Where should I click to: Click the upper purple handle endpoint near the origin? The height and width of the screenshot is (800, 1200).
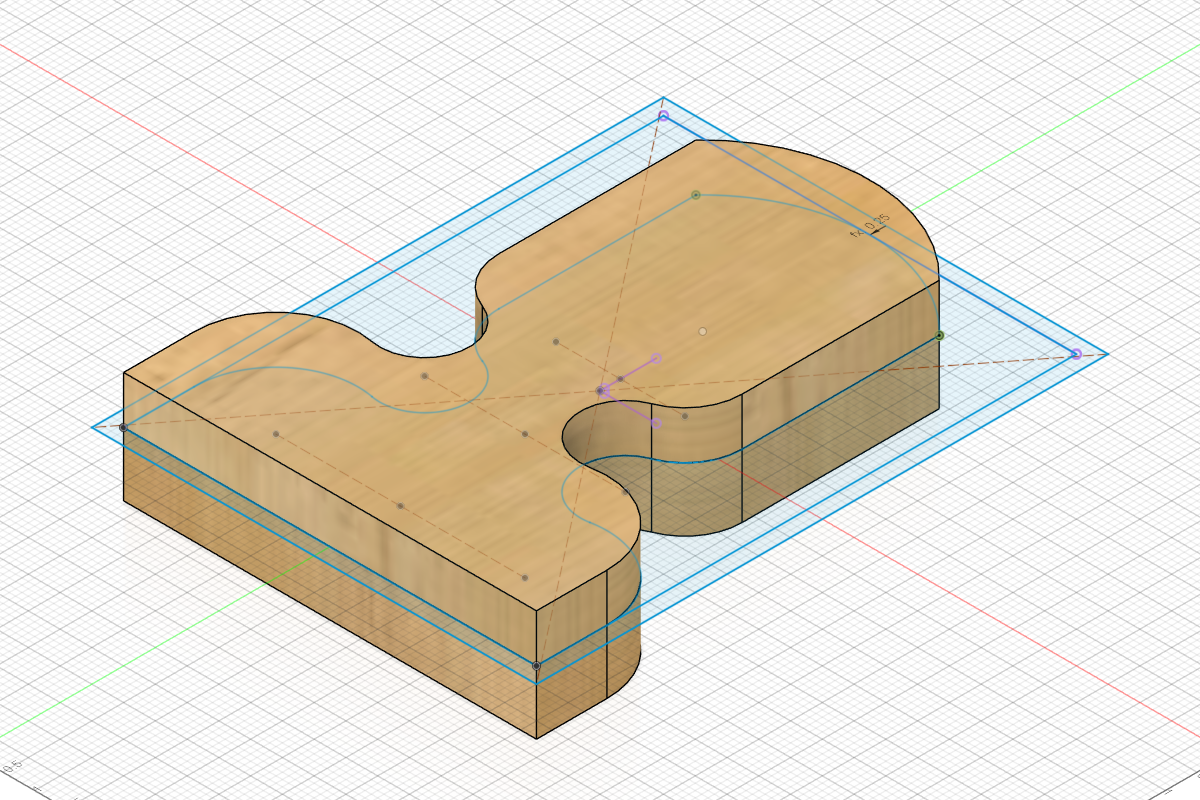click(657, 358)
